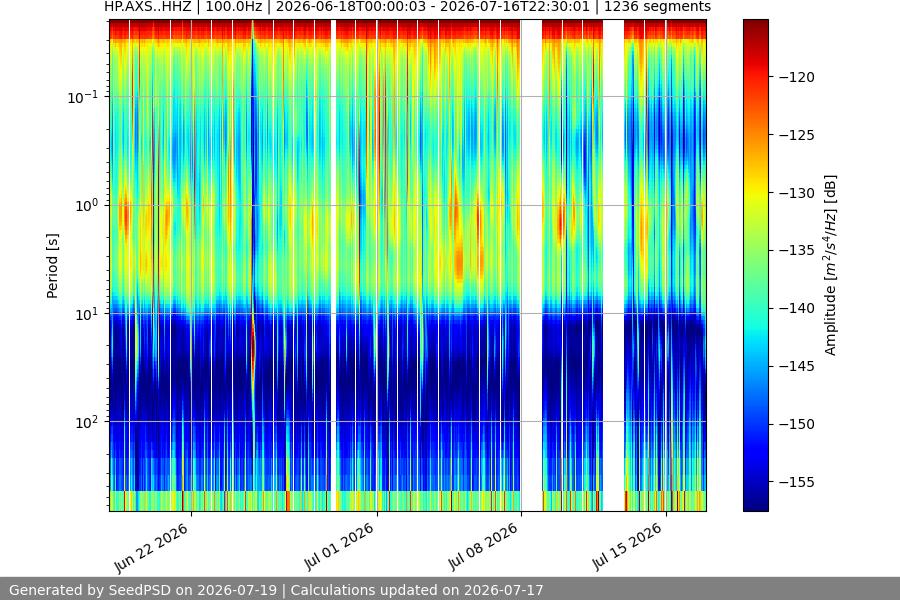The width and height of the screenshot is (900, 600).
Task: Click the colorbar '−135' tick label
Action: point(797,250)
